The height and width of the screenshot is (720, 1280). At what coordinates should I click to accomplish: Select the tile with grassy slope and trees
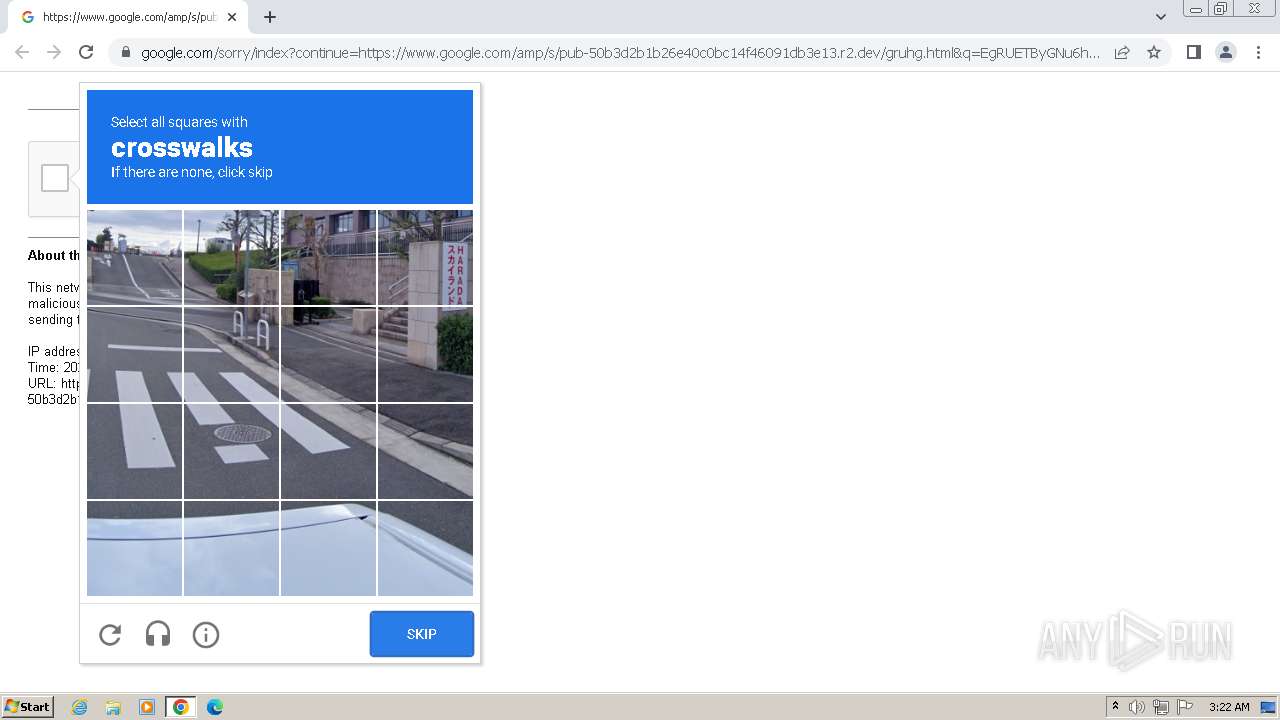point(231,257)
